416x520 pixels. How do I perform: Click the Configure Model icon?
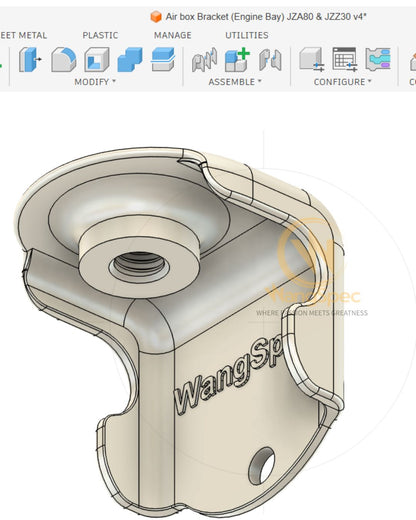coord(311,59)
